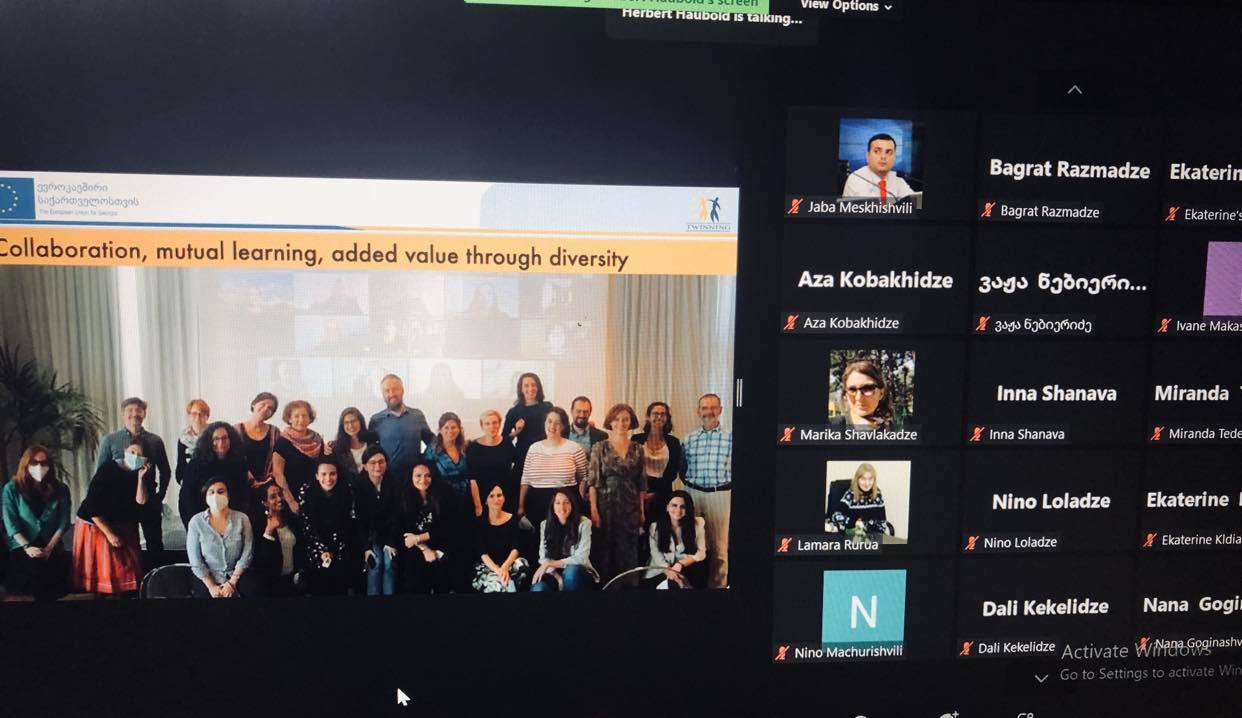
Task: Select Marika Shavlakadze's video tile
Action: click(871, 389)
